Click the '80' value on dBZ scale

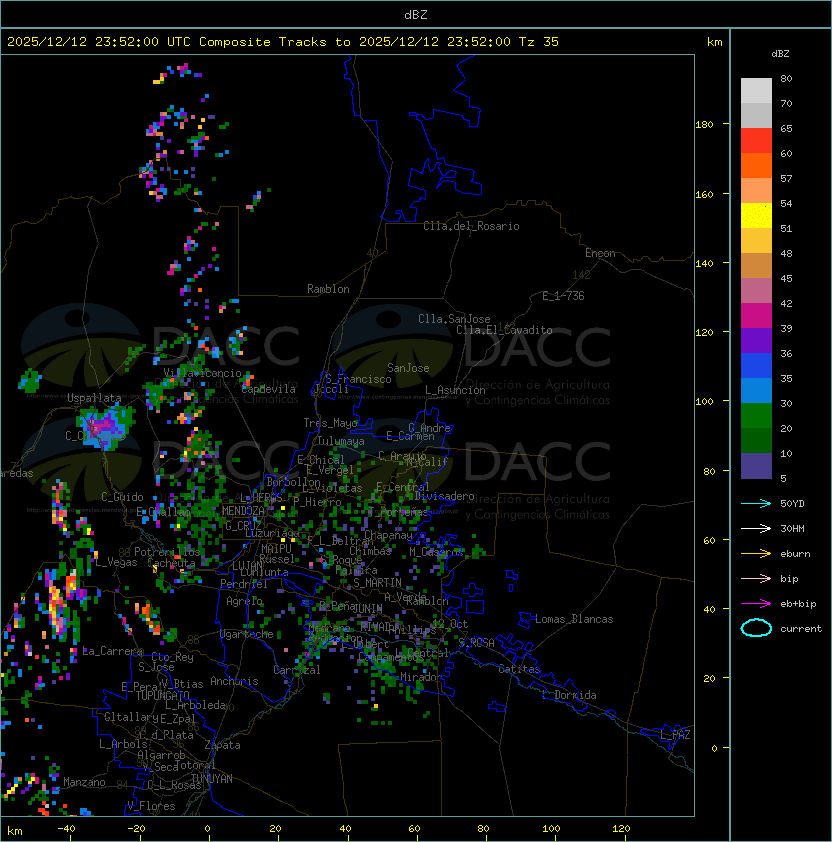pyautogui.click(x=786, y=78)
